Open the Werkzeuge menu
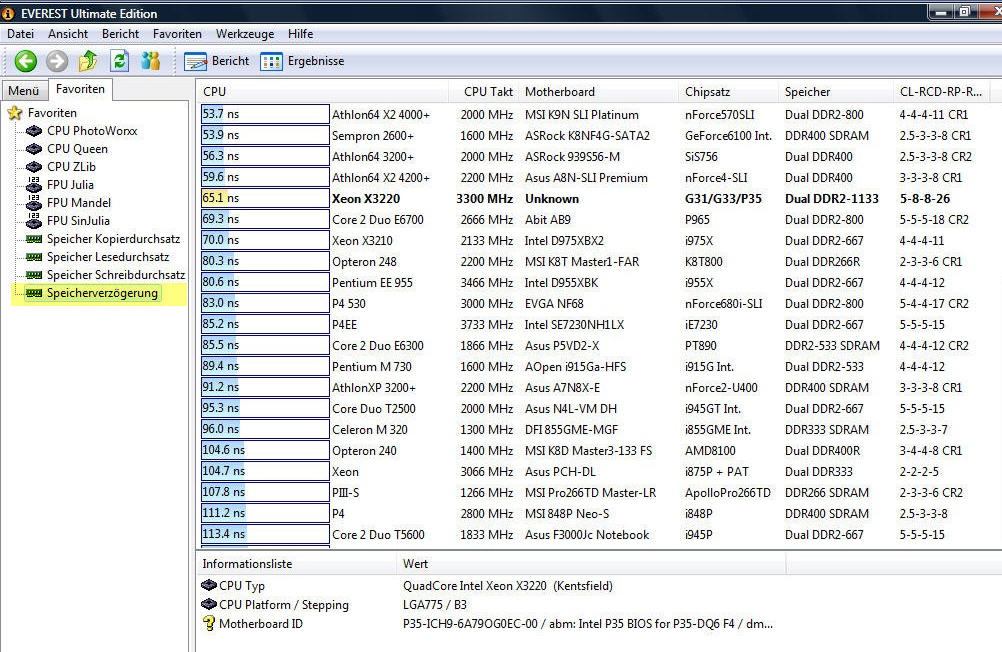Screen dimensions: 1002x652 click(245, 34)
